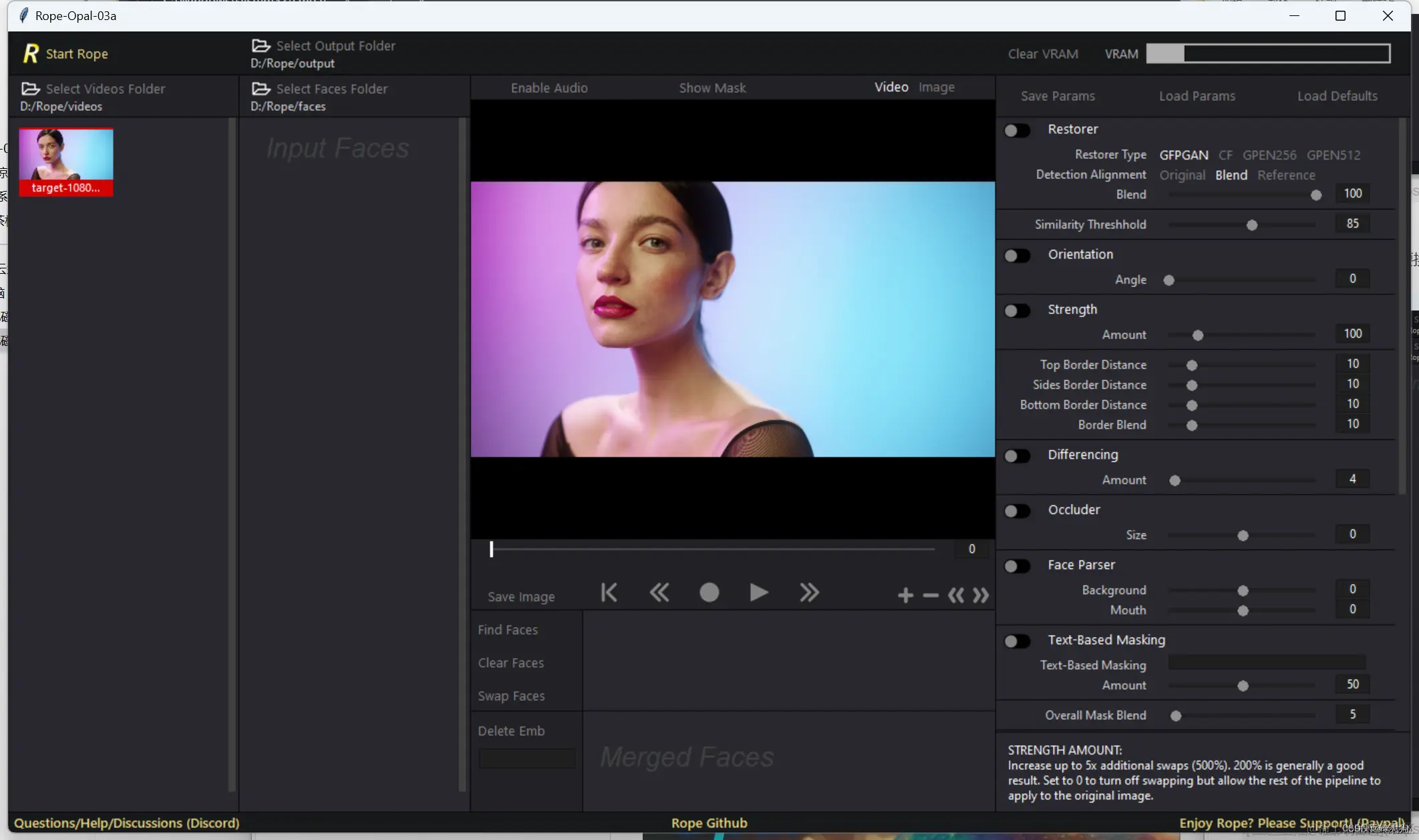Viewport: 1419px width, 840px height.
Task: Step backward with the rewind arrows
Action: coord(659,592)
